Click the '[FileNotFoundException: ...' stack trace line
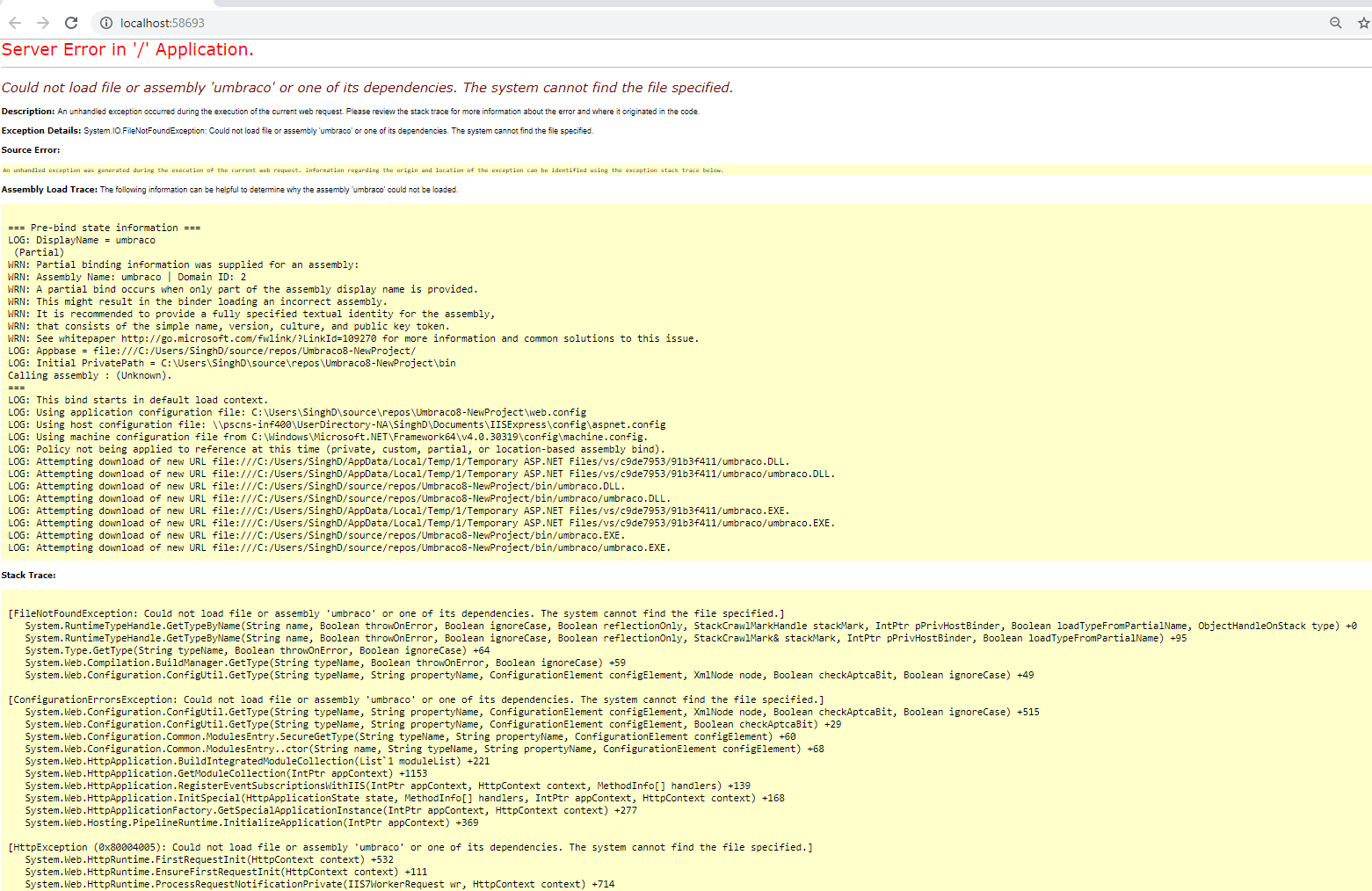Viewport: 1372px width, 891px height. 396,614
